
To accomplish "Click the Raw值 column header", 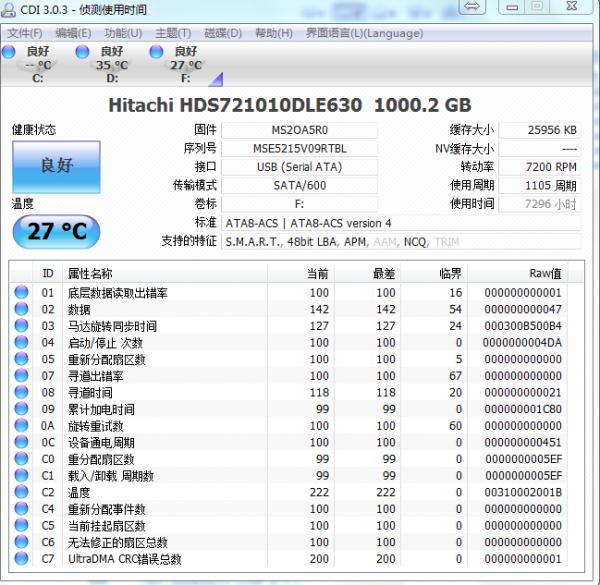I will (545, 273).
